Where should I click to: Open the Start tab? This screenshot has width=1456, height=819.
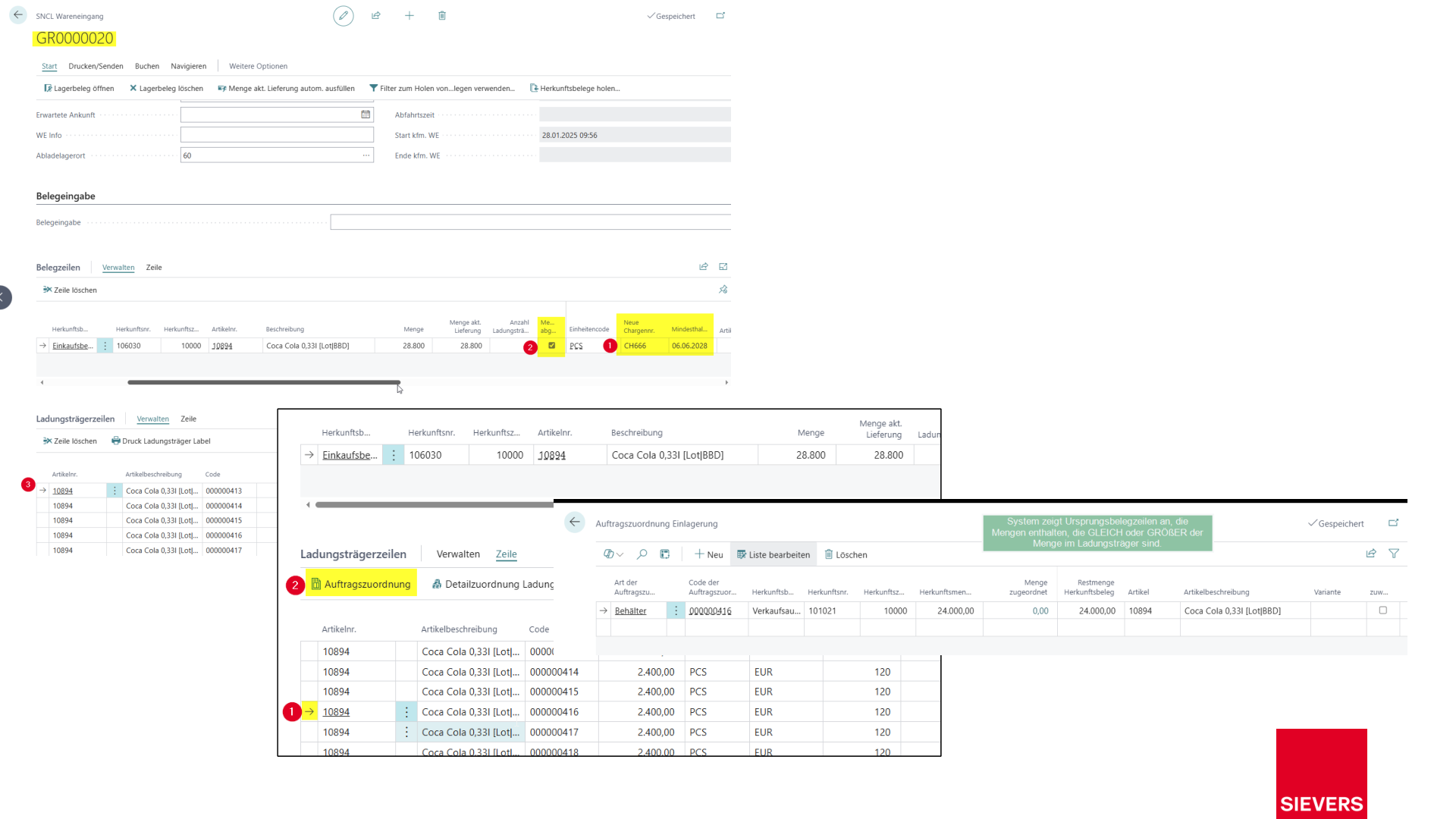(49, 66)
